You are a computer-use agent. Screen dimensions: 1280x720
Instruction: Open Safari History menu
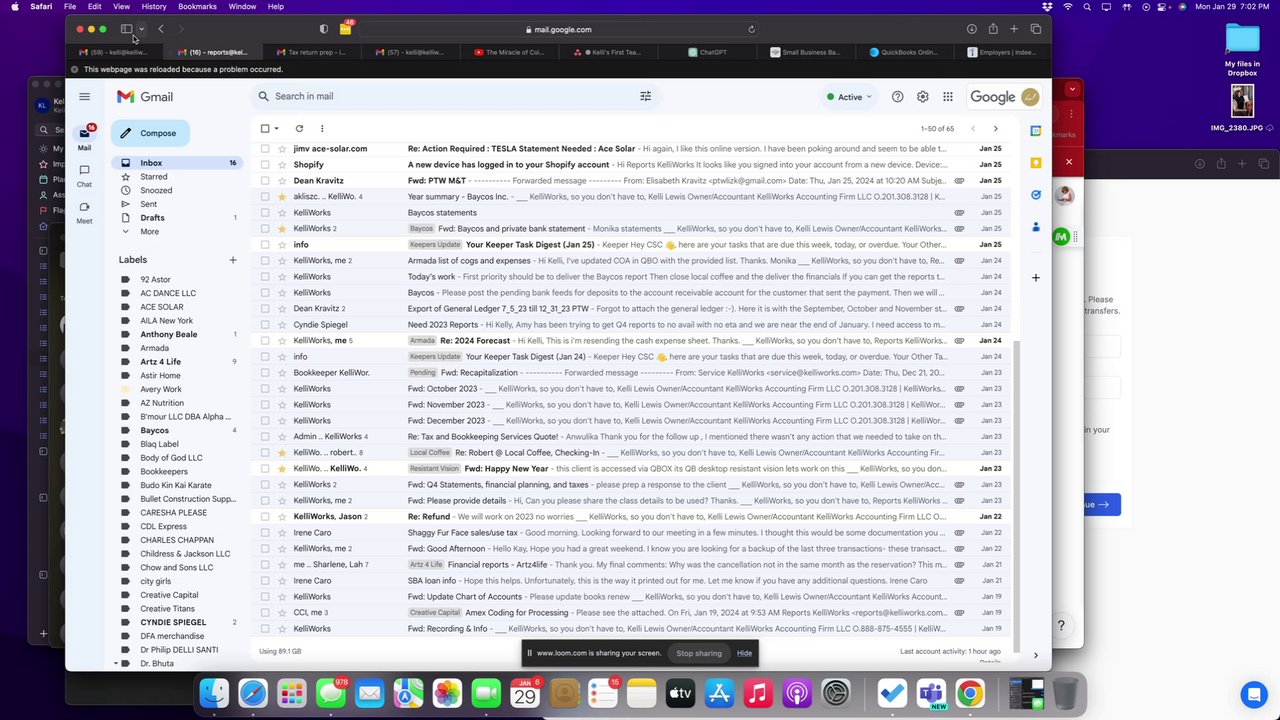click(154, 6)
